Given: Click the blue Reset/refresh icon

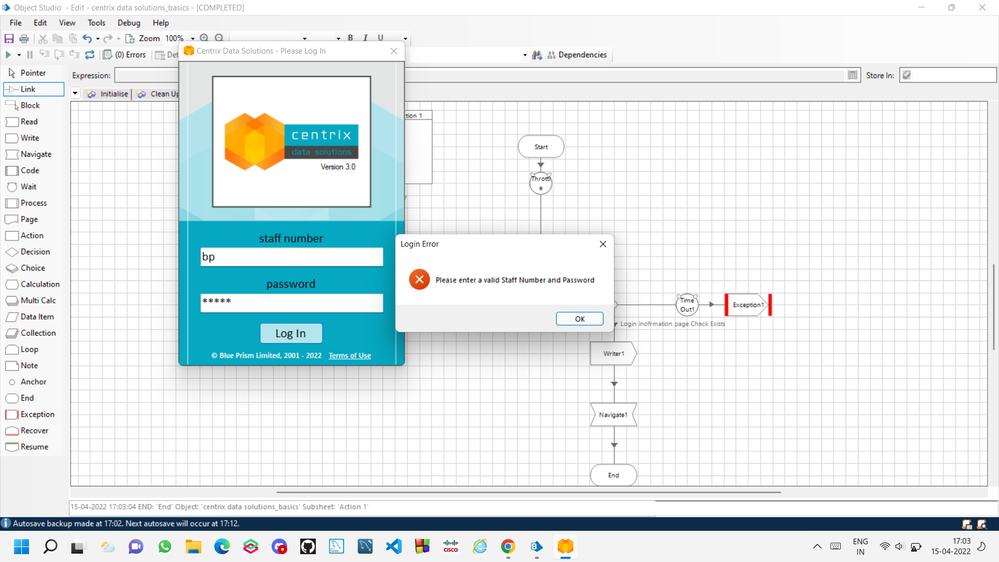Looking at the screenshot, I should (x=90, y=55).
